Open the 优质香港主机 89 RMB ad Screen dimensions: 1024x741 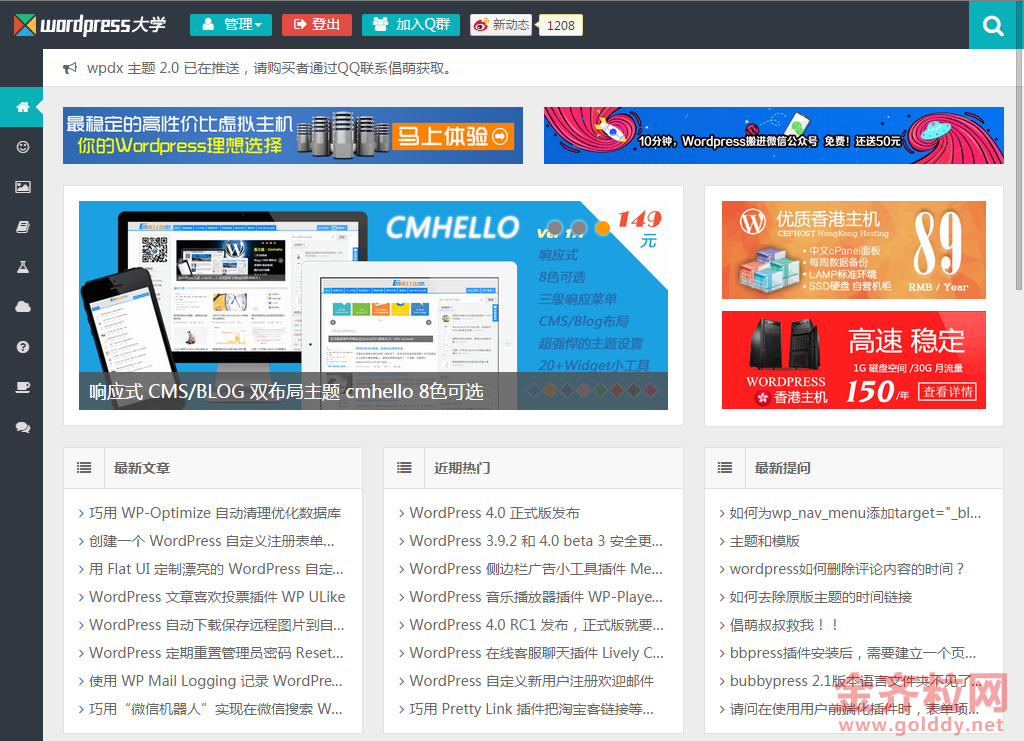pyautogui.click(x=854, y=250)
